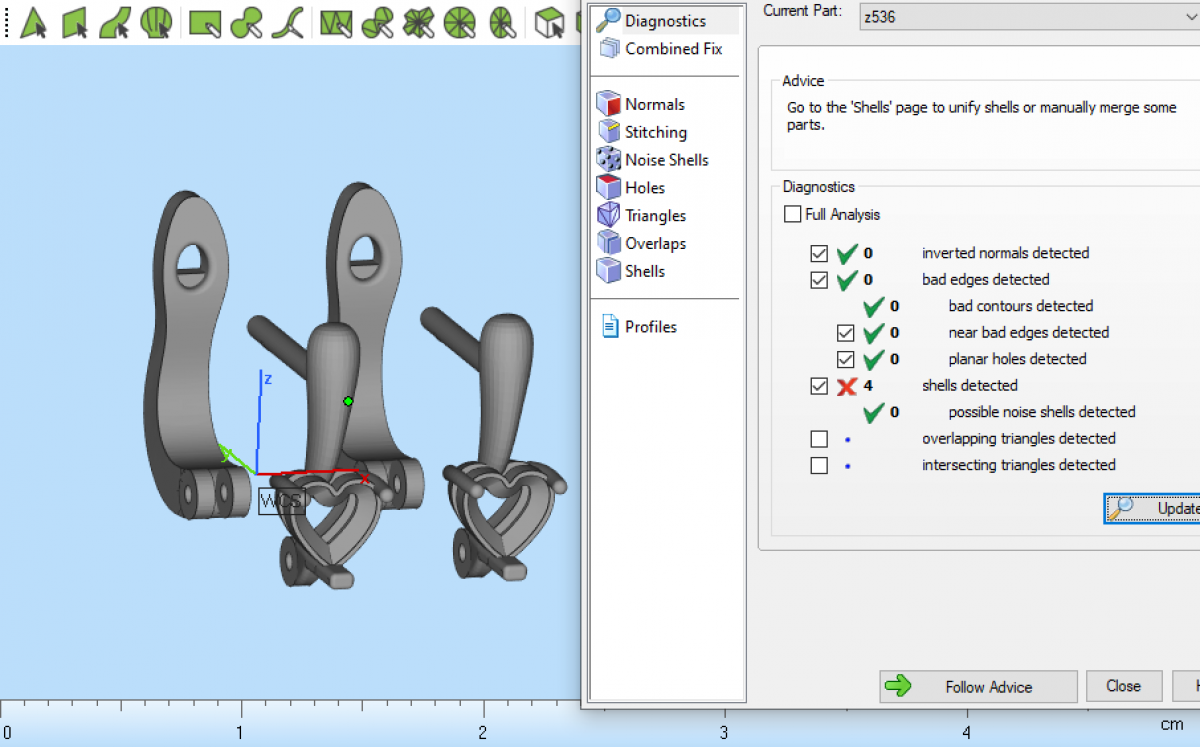This screenshot has width=1200, height=747.
Task: Check intersecting triangles detected option
Action: click(x=820, y=465)
